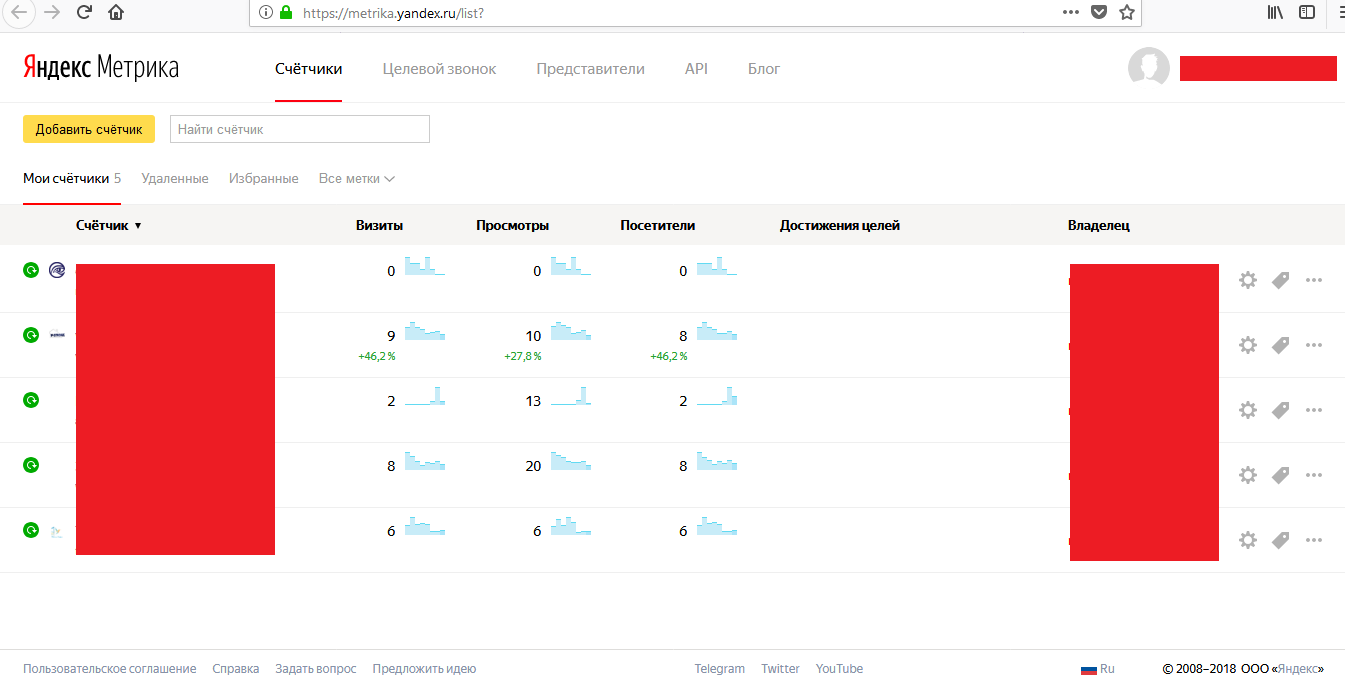Toggle browser sidebar icon
Image resolution: width=1345 pixels, height=675 pixels.
[1307, 12]
